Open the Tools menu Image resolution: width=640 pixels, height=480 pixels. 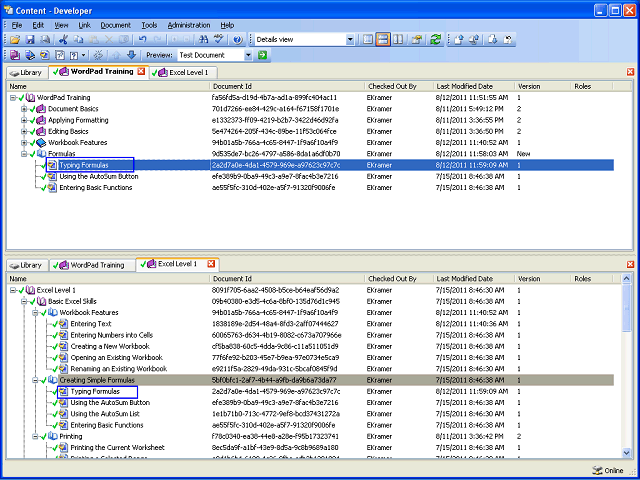(149, 25)
